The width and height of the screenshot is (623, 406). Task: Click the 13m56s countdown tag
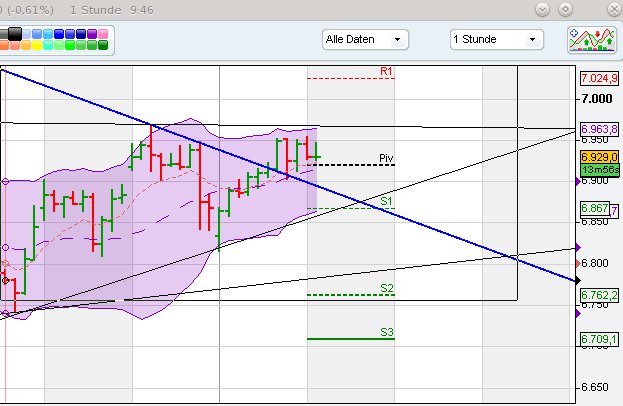point(600,170)
